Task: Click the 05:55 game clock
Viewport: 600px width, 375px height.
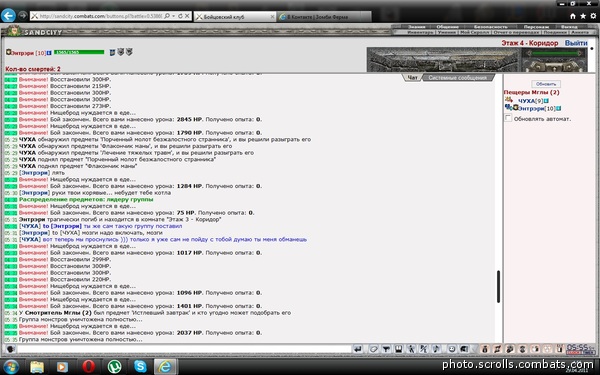Action: (x=581, y=347)
